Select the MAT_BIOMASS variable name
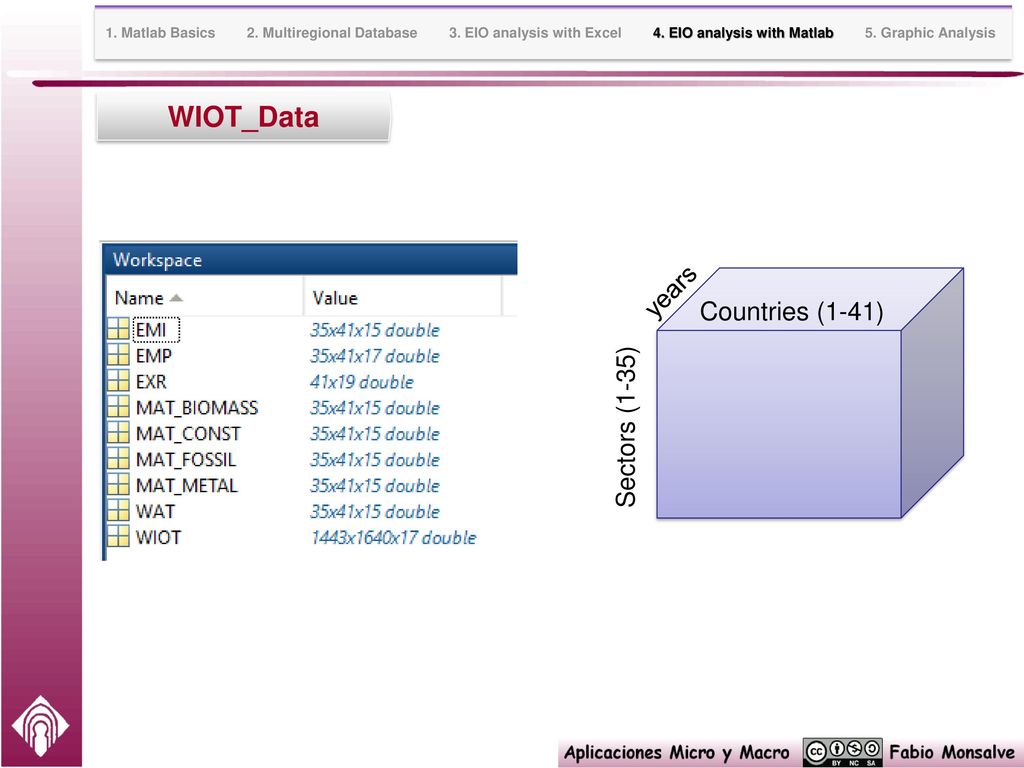The width and height of the screenshot is (1024, 768). [x=197, y=408]
